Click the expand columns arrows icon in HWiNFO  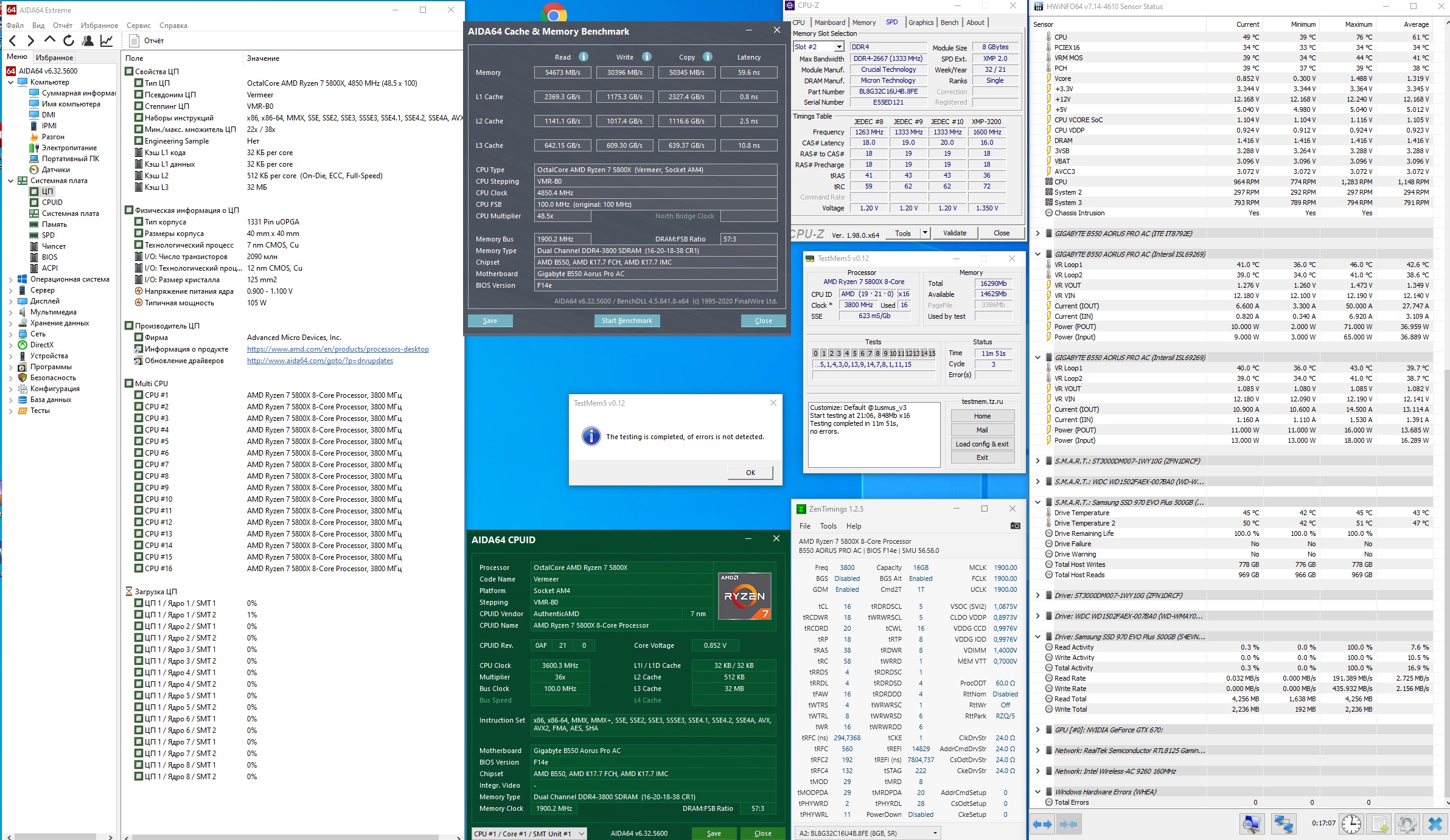[x=1042, y=824]
